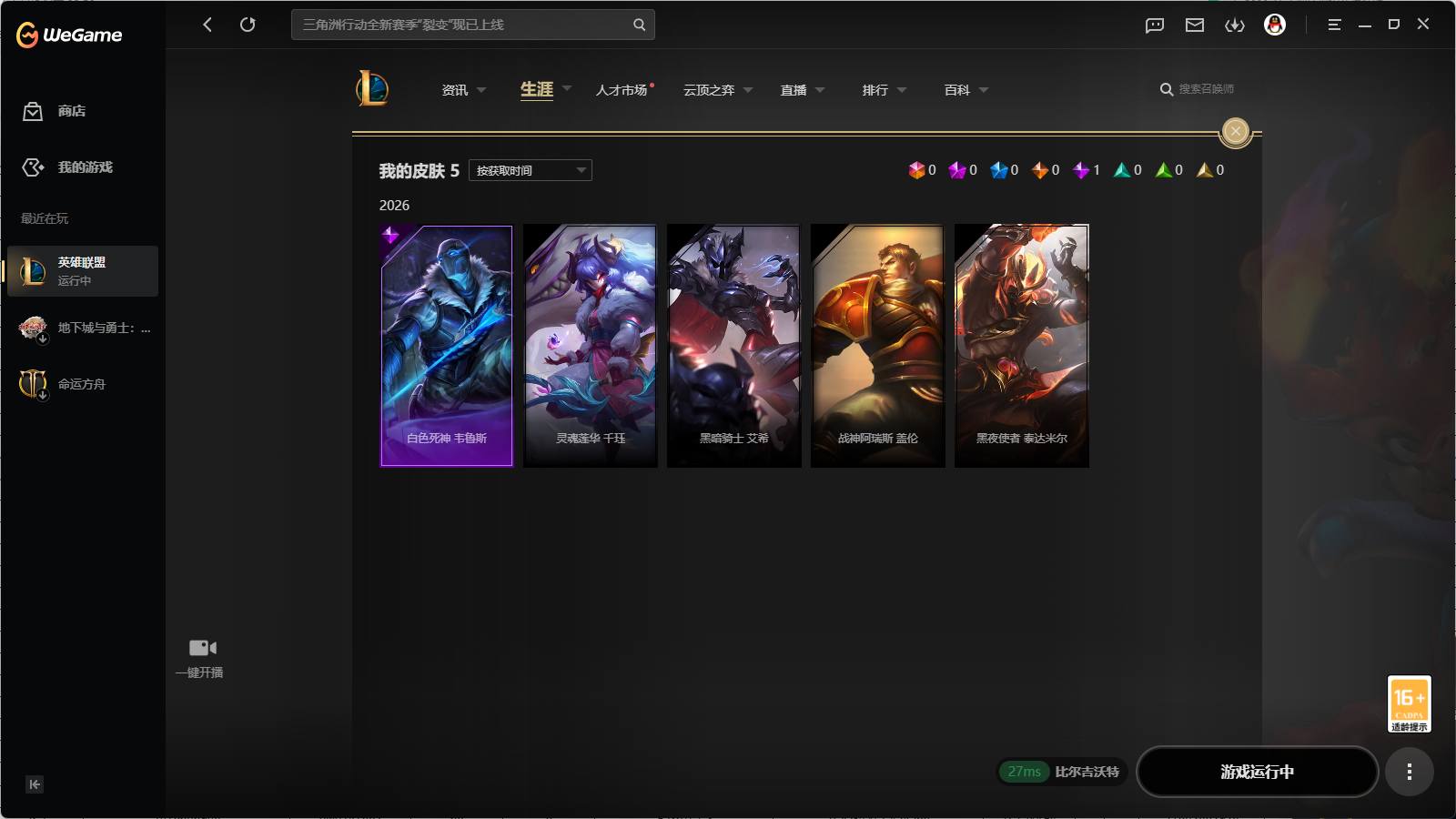Viewport: 1456px width, 819px height.
Task: Click the QQ penguin profile avatar
Action: (1275, 25)
